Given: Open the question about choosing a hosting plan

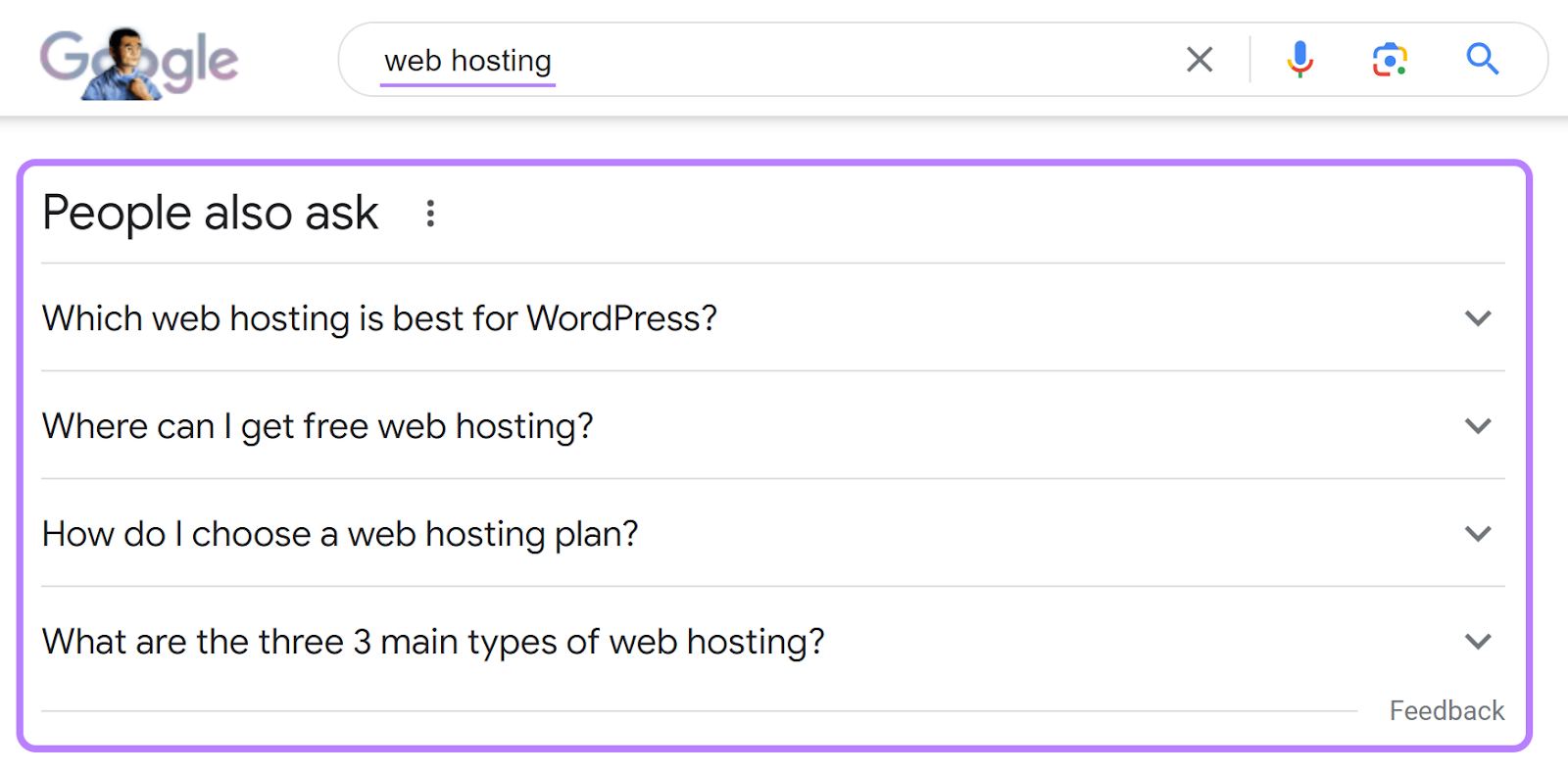Looking at the screenshot, I should click(x=339, y=534).
